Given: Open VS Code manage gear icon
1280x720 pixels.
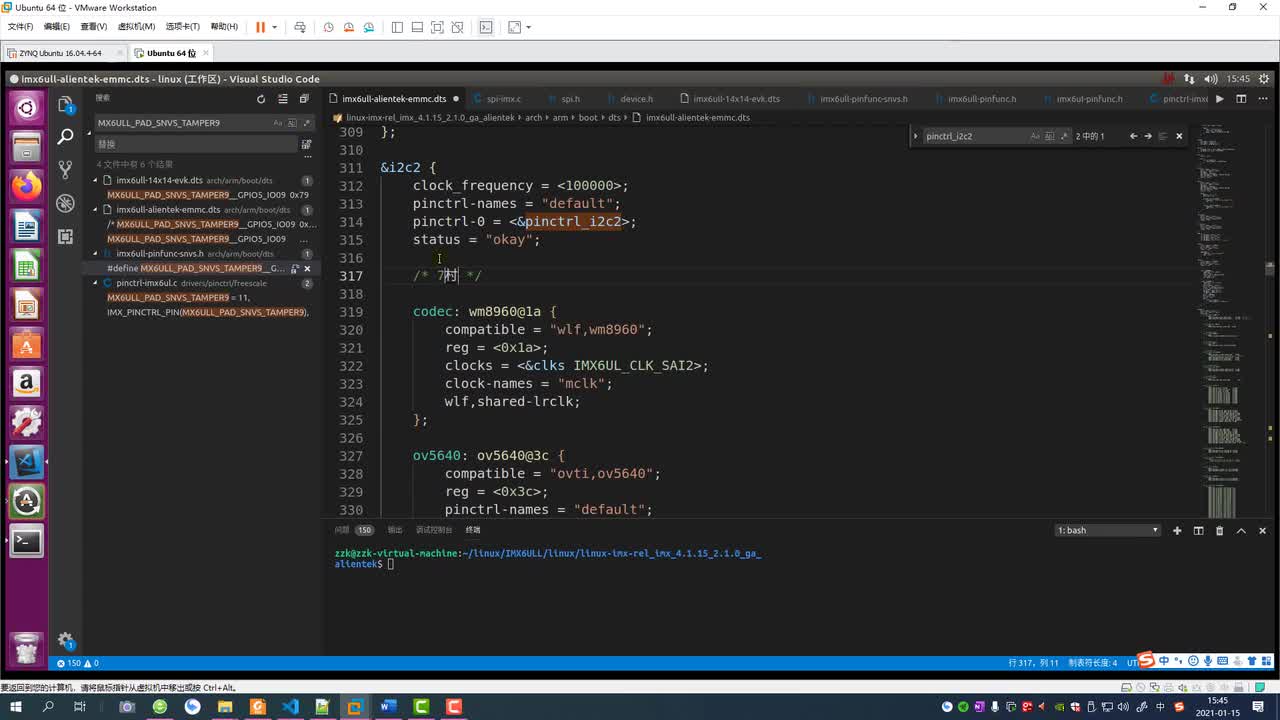Looking at the screenshot, I should 66,640.
